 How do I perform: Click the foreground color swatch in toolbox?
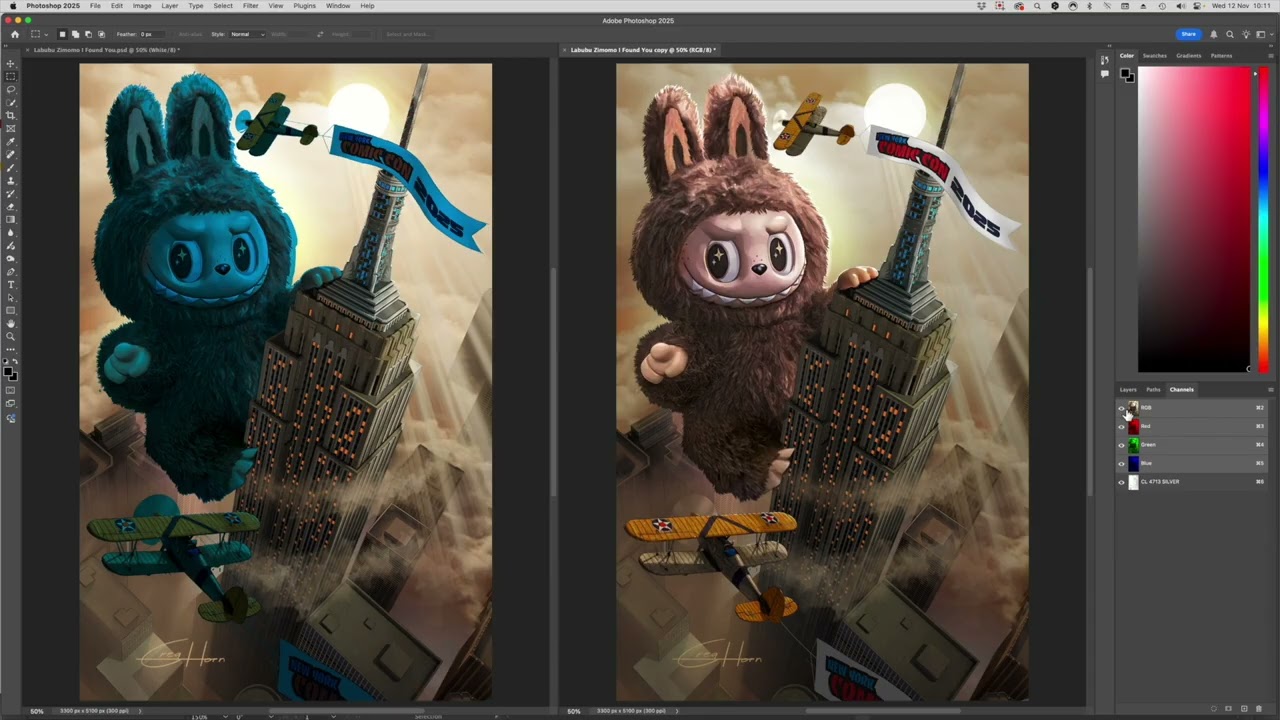(9, 372)
